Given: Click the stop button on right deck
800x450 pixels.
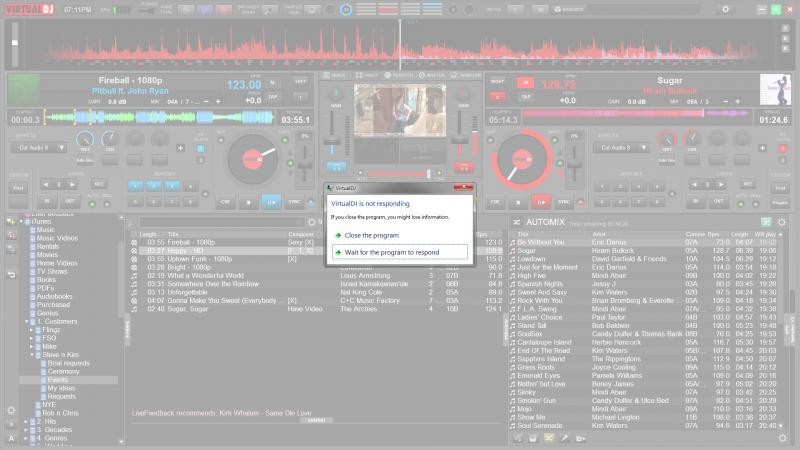Looking at the screenshot, I should (518, 202).
